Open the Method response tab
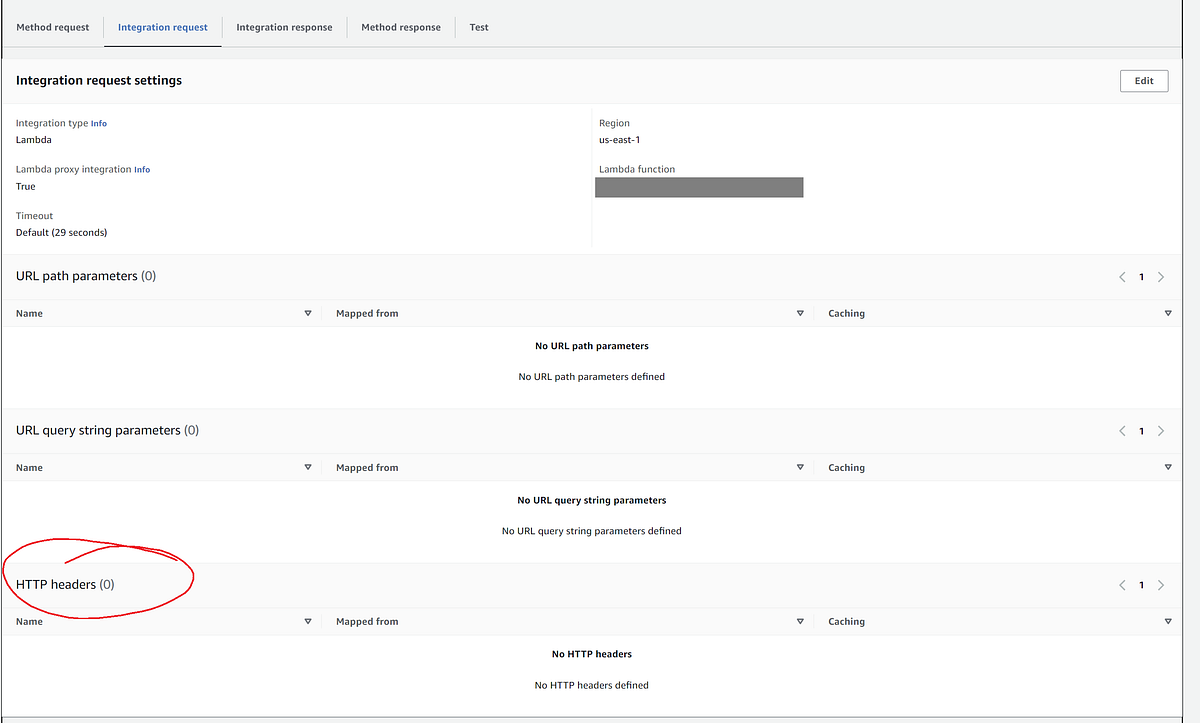1200x723 pixels. click(400, 27)
